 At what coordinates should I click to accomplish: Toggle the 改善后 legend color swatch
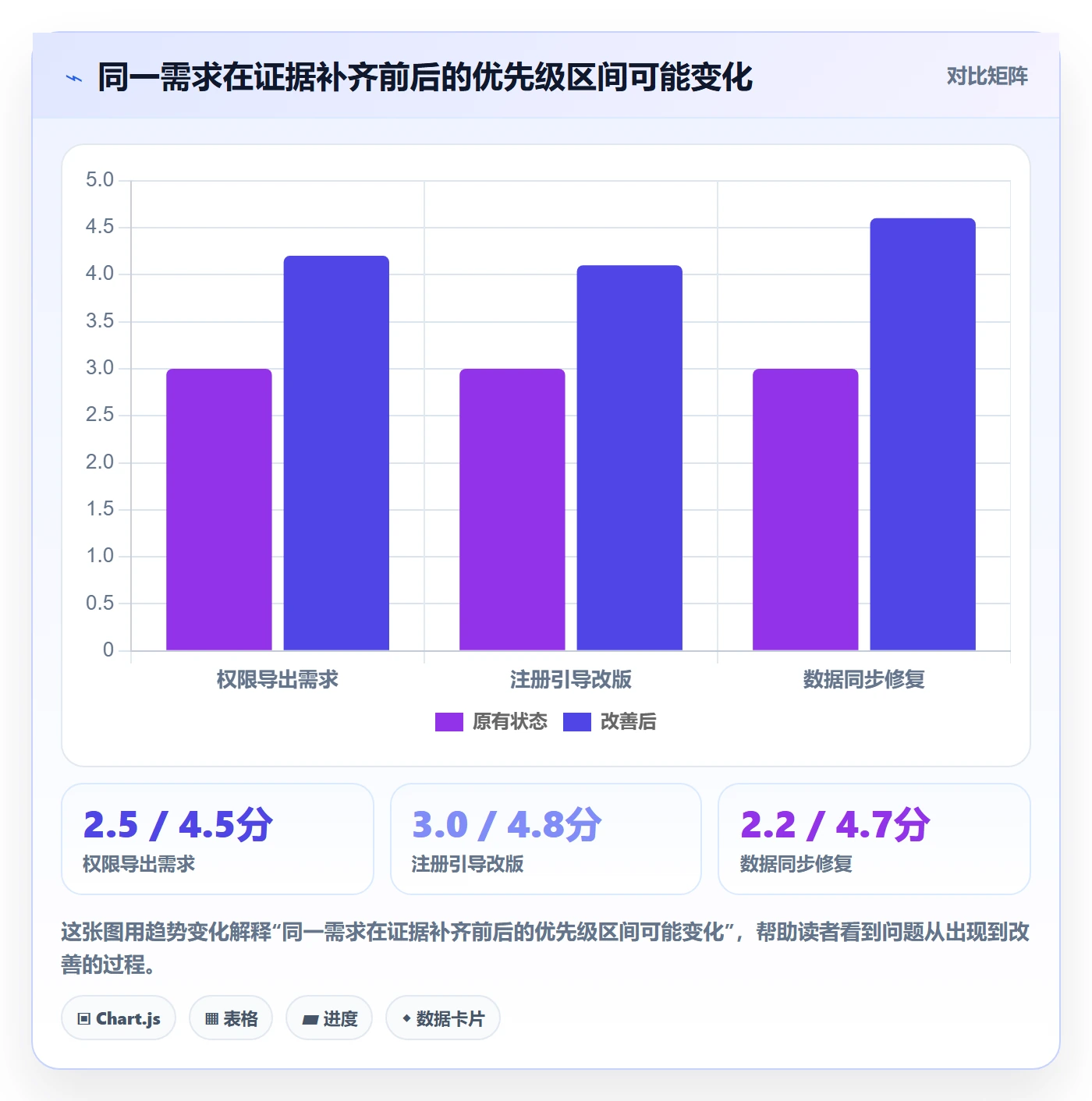click(576, 722)
